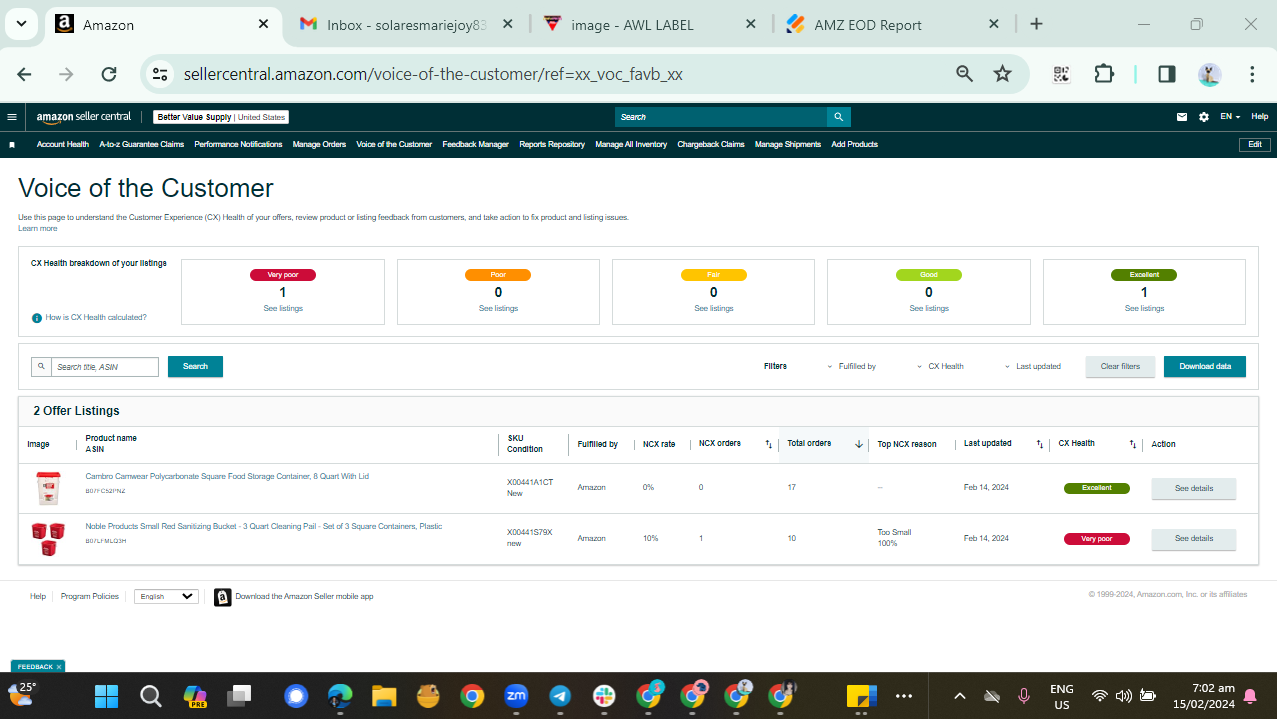Open Chrome zoom magnifier icon in address bar
This screenshot has width=1277, height=719.
(x=964, y=74)
